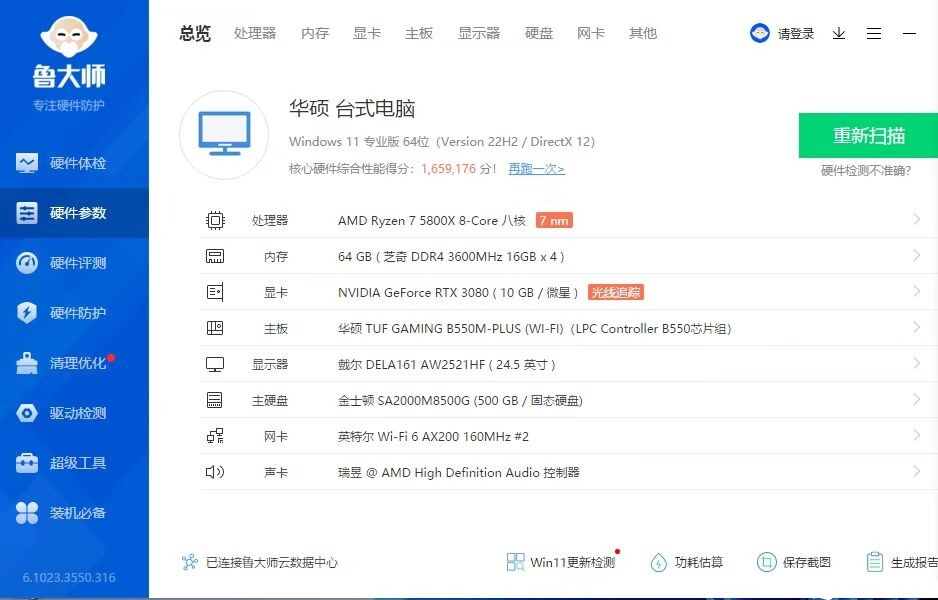Click the 华硕 TUF GAMING B550M-PLUS text
The width and height of the screenshot is (938, 600).
click(x=535, y=328)
